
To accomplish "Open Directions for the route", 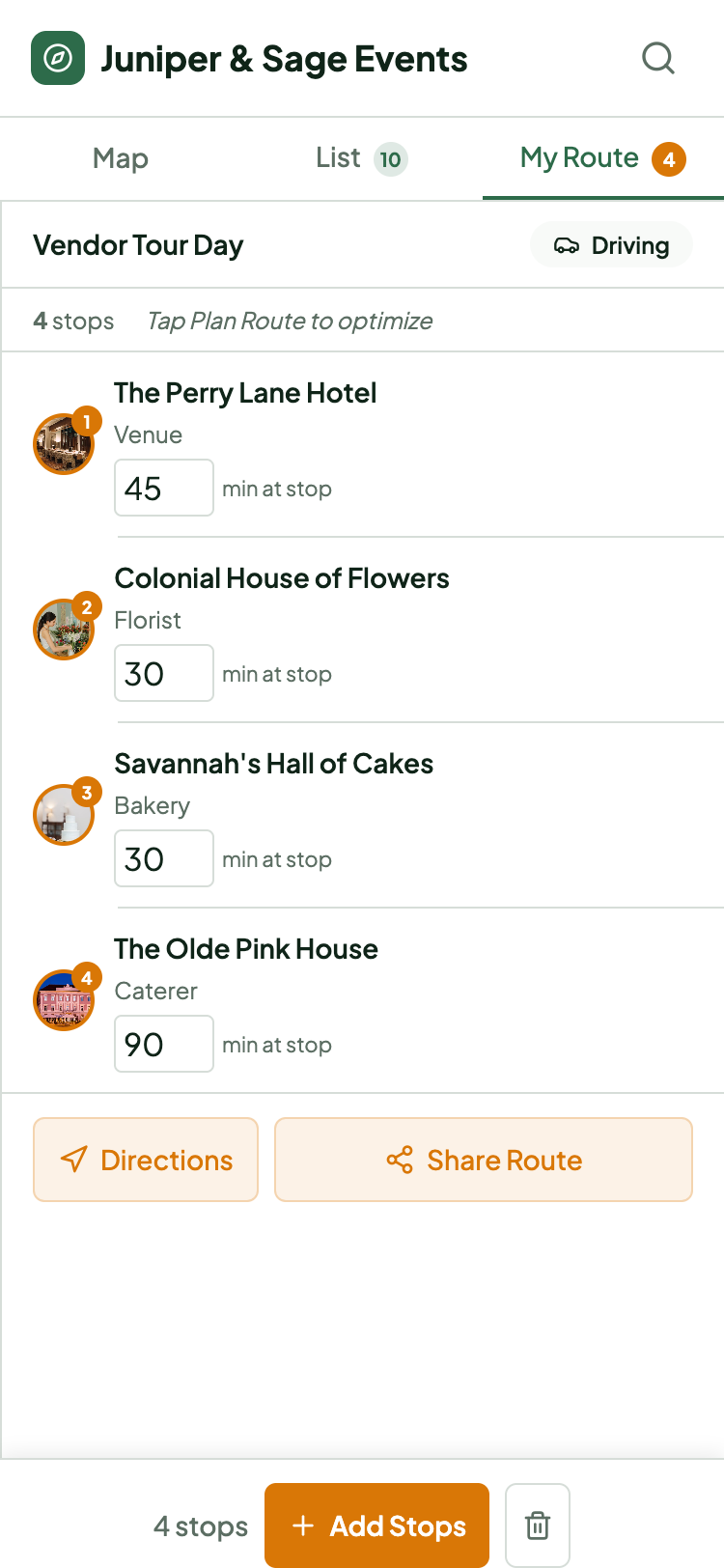I will coord(146,1160).
